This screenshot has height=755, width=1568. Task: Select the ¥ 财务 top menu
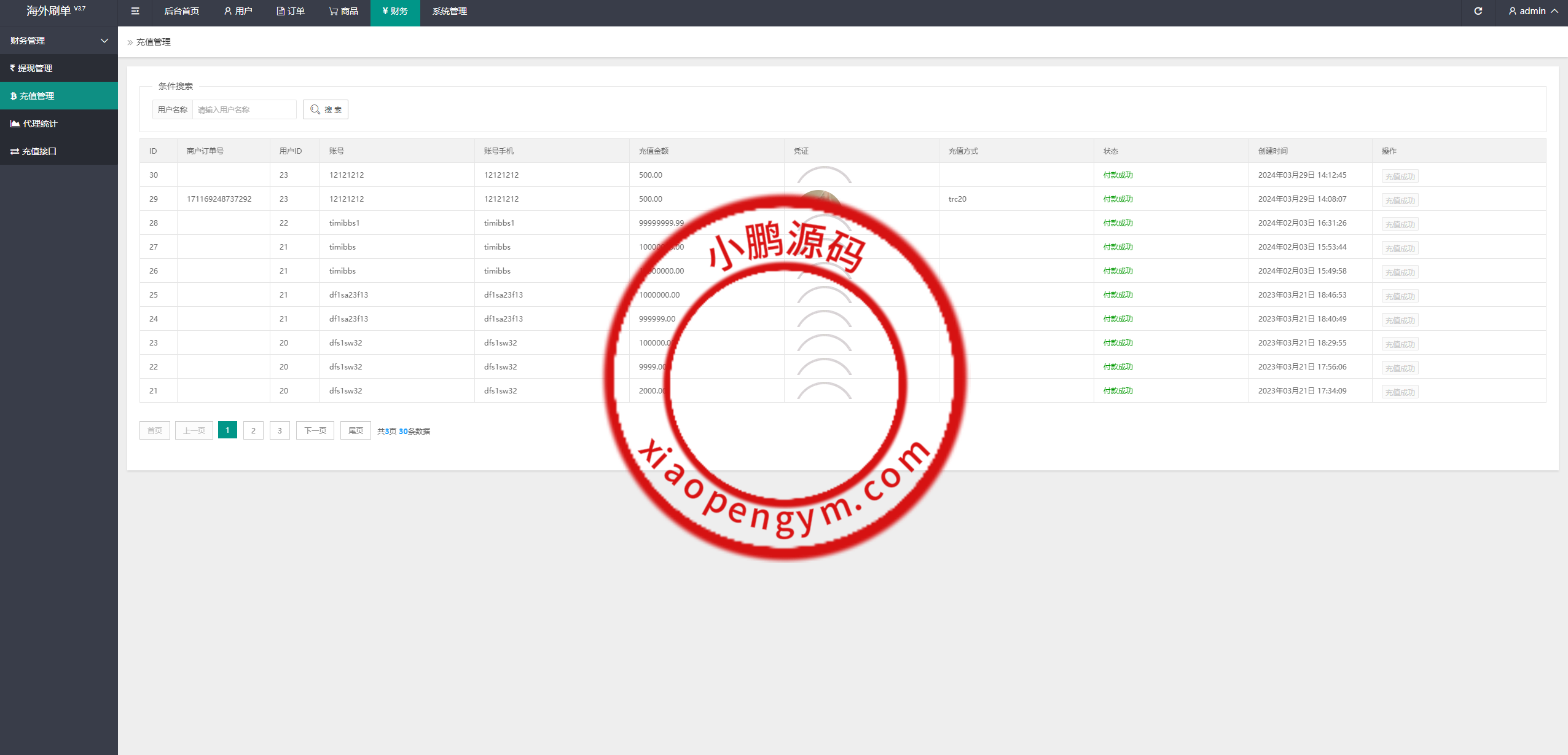(395, 11)
